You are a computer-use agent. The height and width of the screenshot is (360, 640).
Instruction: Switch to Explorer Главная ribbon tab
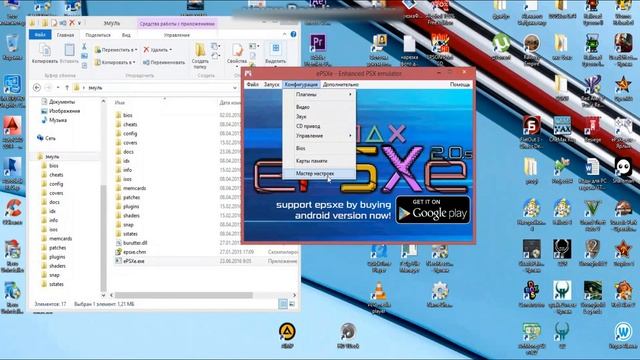pyautogui.click(x=65, y=35)
